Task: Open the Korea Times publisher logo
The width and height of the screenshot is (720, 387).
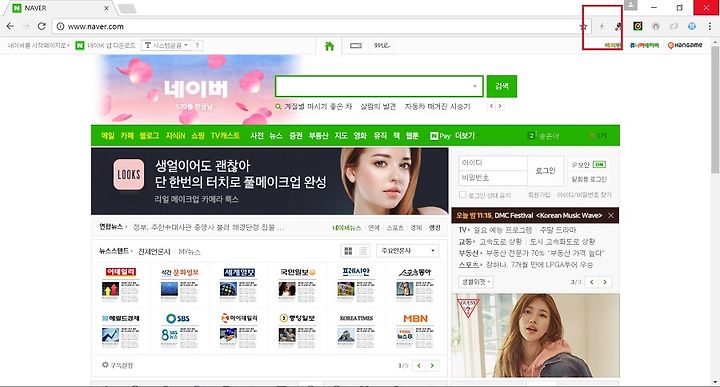Action: [x=356, y=318]
